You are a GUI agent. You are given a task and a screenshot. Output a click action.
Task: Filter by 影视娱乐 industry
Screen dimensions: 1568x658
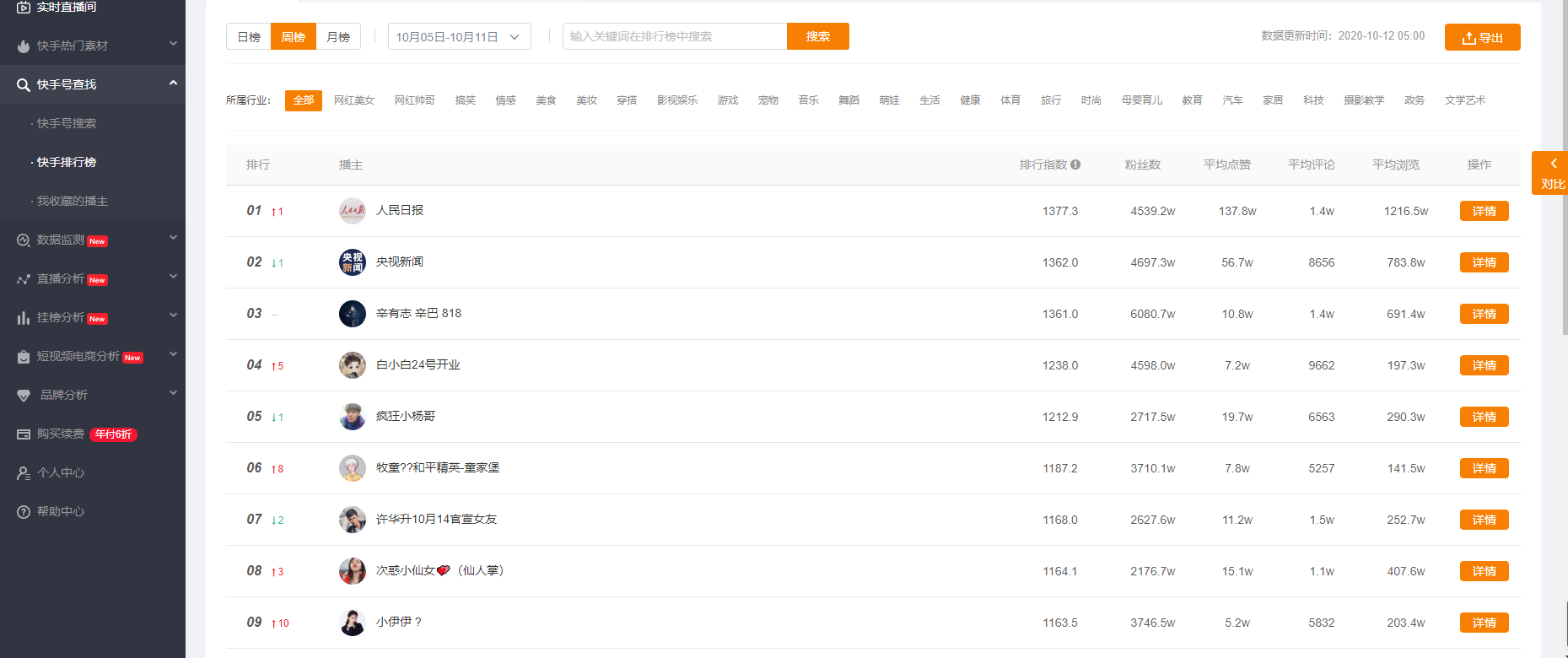[677, 100]
